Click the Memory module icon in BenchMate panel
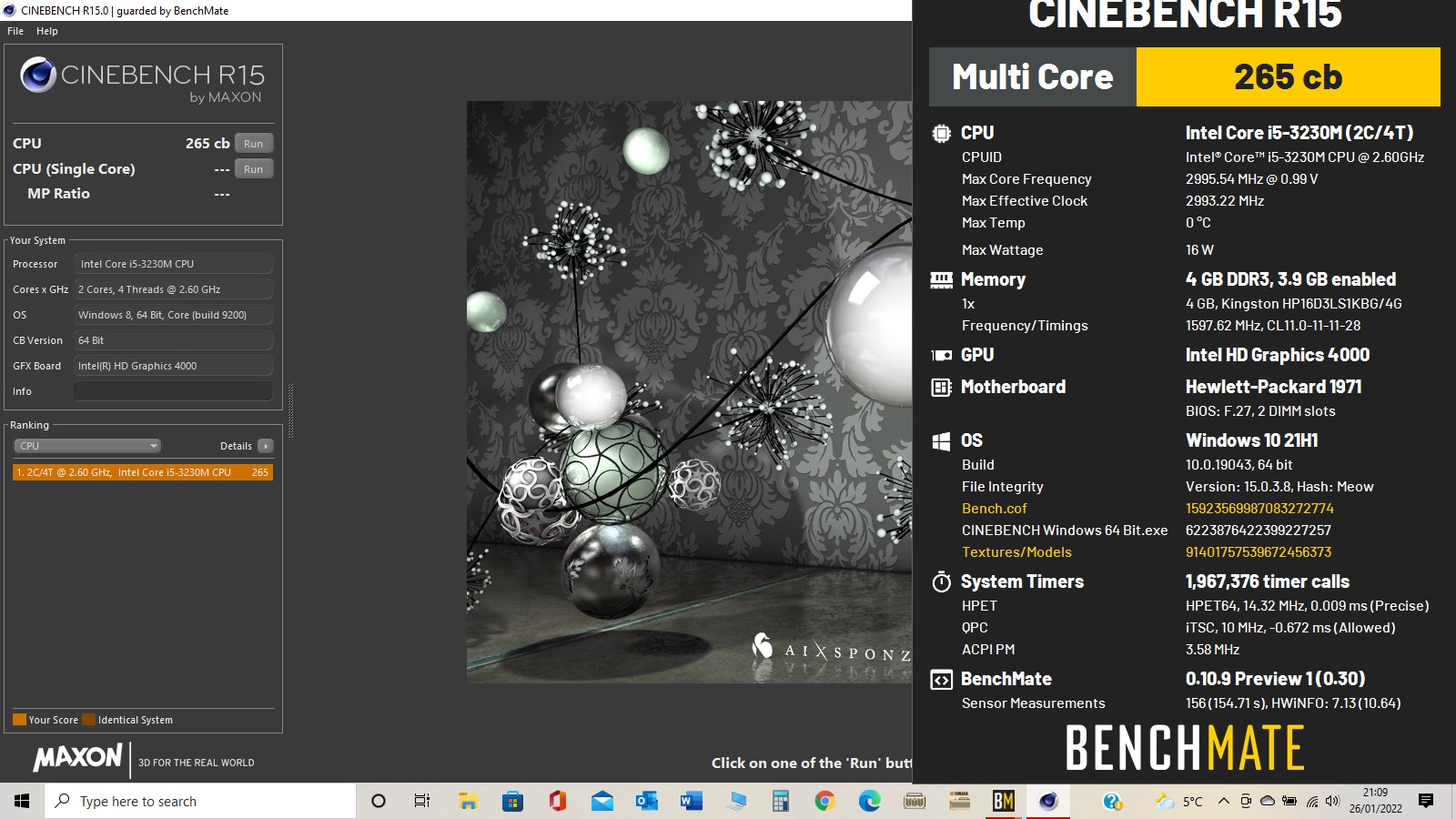Viewport: 1456px width, 819px height. (x=941, y=279)
